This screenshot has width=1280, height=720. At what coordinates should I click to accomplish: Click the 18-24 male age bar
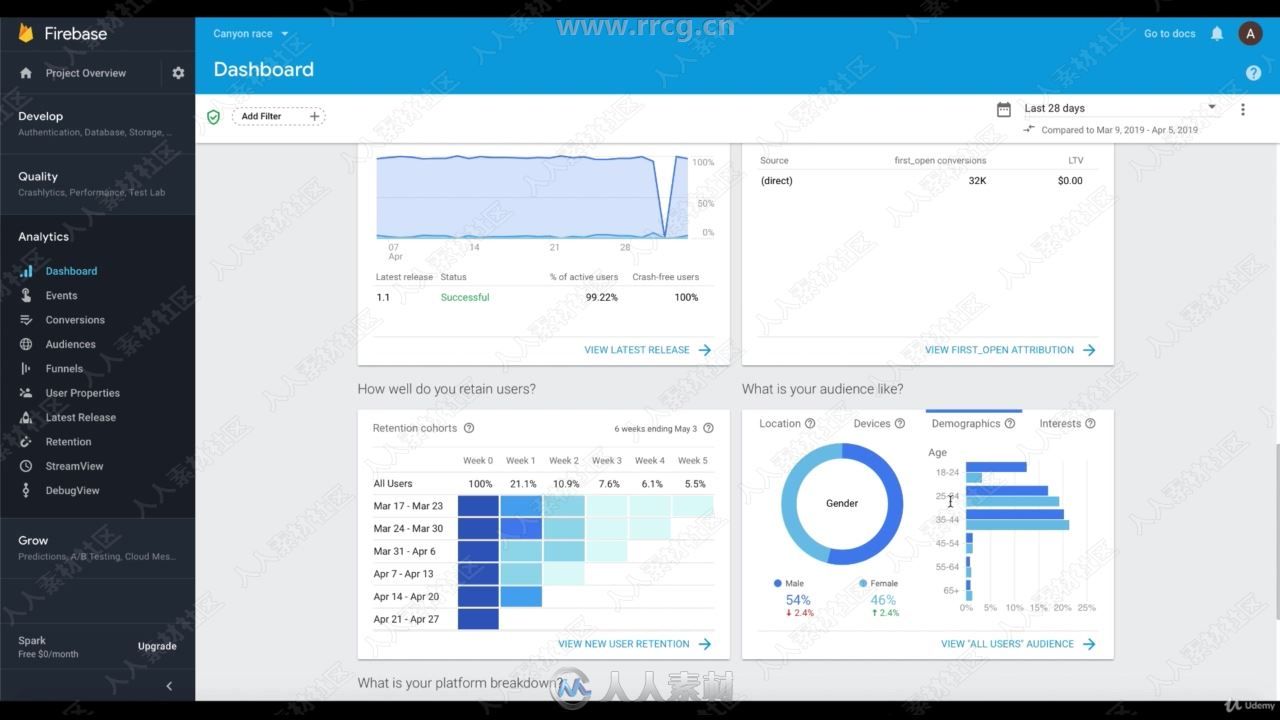(x=996, y=467)
